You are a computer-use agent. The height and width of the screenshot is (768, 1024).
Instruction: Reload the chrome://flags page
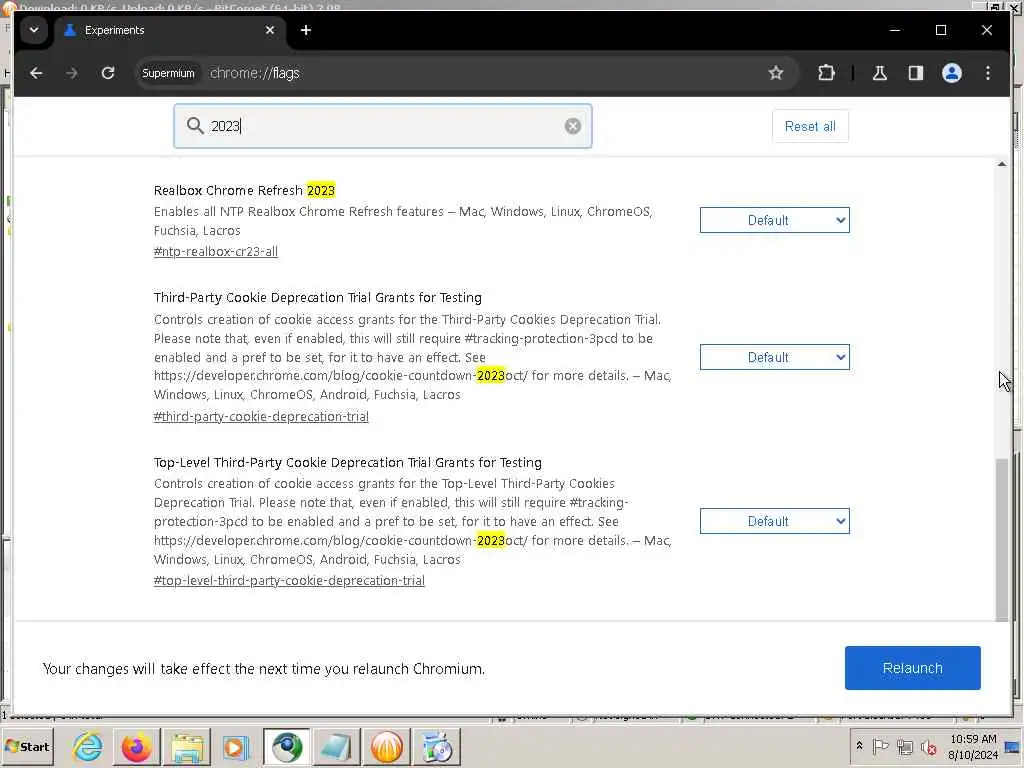[x=108, y=73]
